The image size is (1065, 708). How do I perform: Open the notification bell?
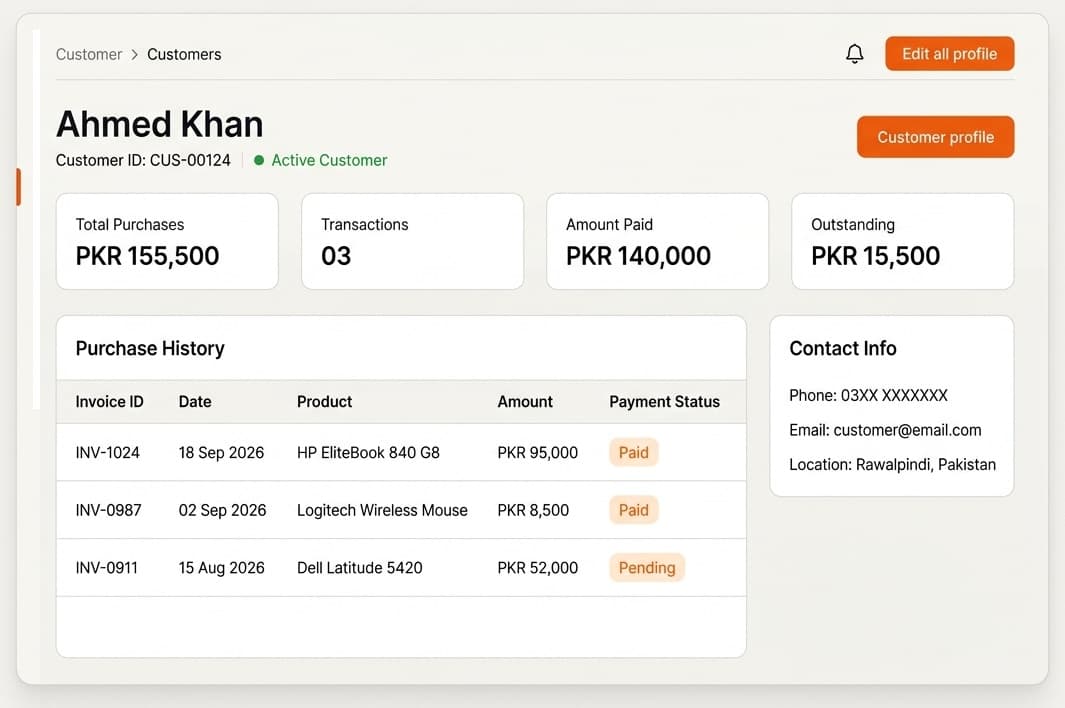click(854, 54)
